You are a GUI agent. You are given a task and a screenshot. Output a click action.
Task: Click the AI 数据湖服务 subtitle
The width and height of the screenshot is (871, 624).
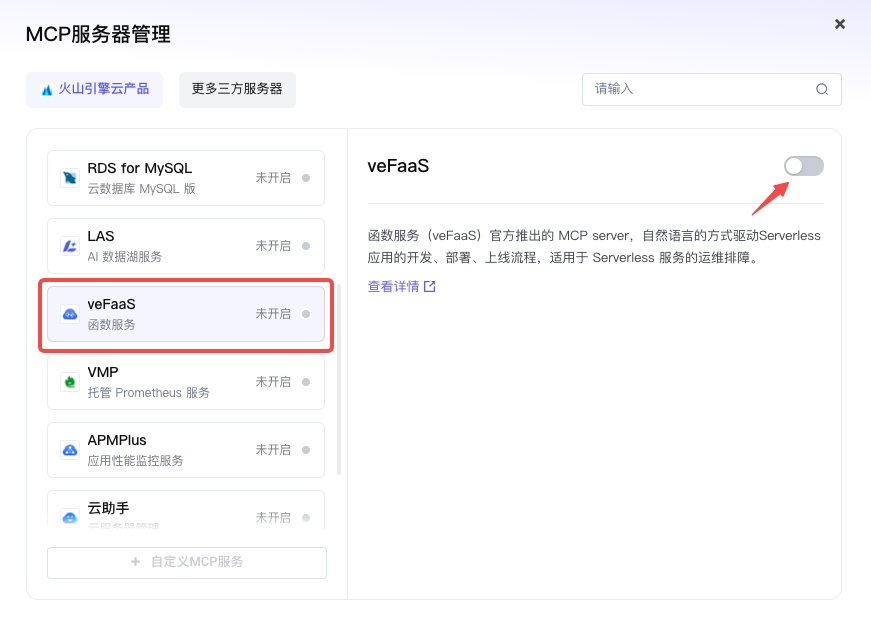tap(124, 257)
